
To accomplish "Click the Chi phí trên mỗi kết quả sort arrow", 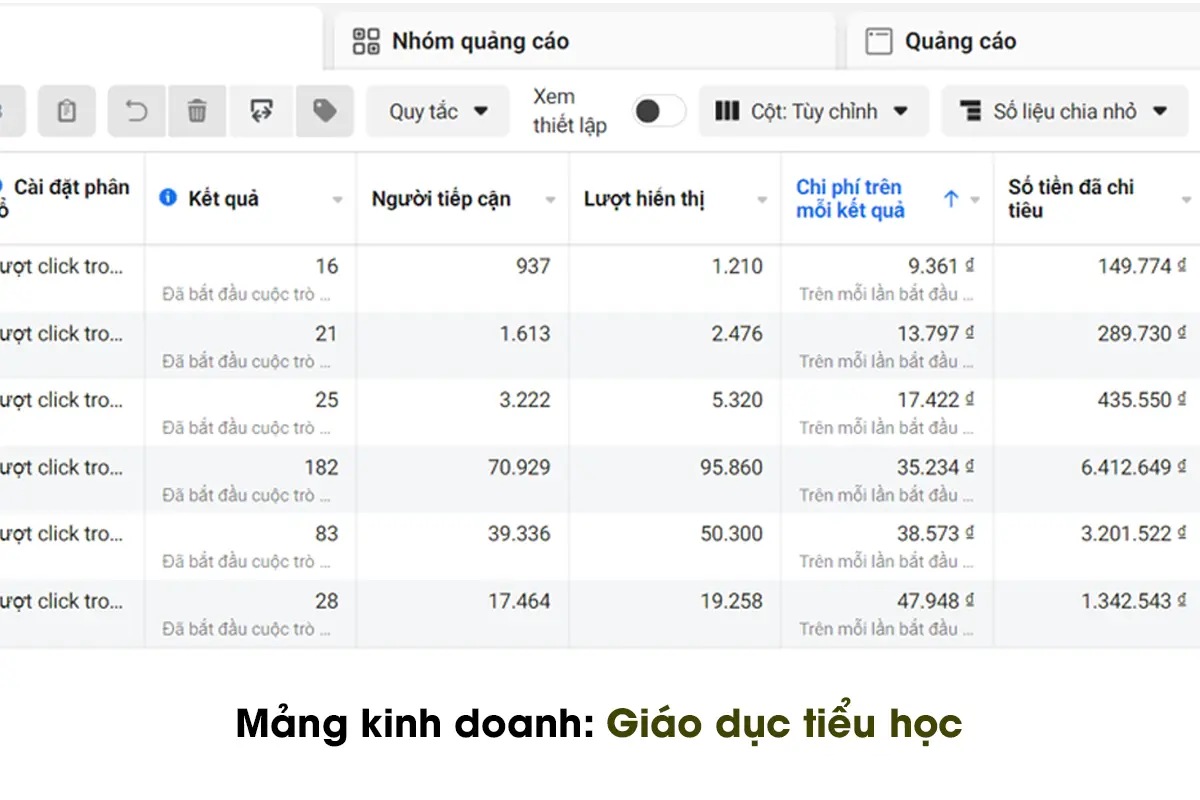I will tap(952, 198).
